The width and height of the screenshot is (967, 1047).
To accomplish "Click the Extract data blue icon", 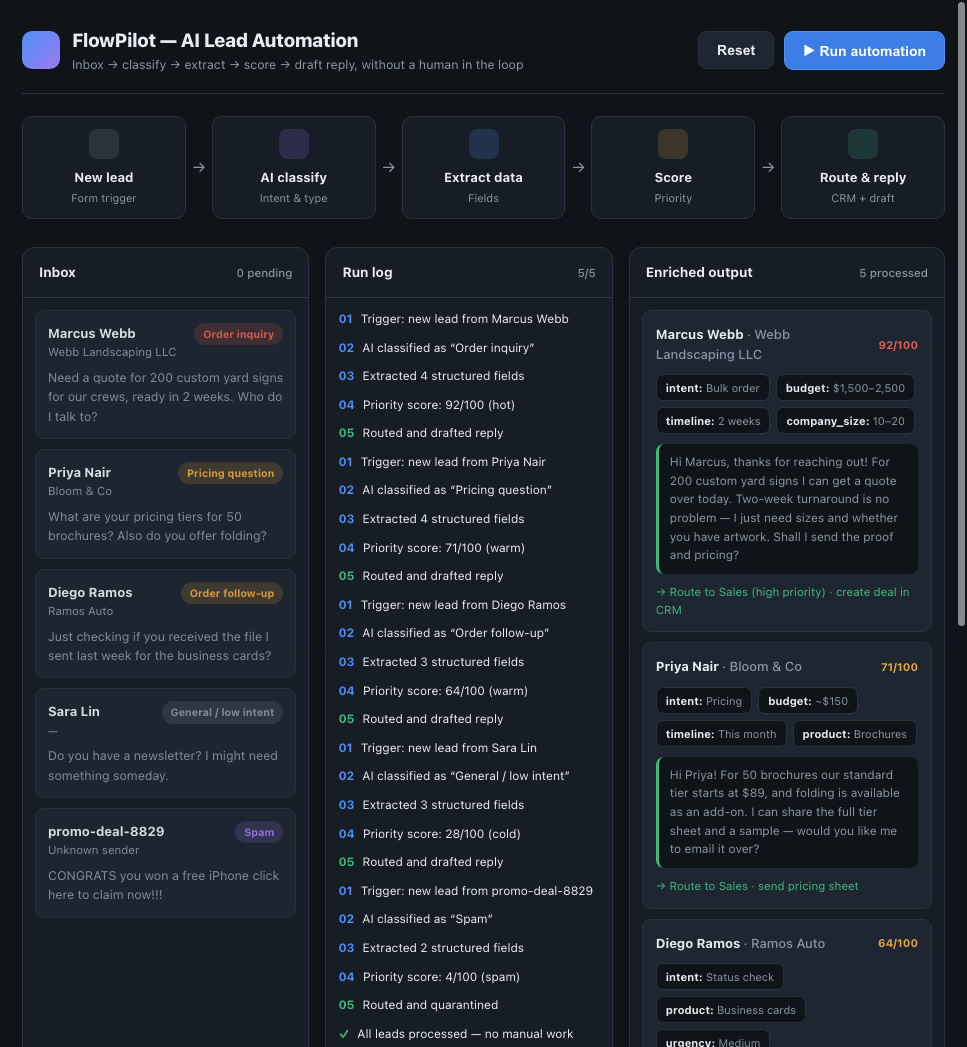I will [484, 144].
